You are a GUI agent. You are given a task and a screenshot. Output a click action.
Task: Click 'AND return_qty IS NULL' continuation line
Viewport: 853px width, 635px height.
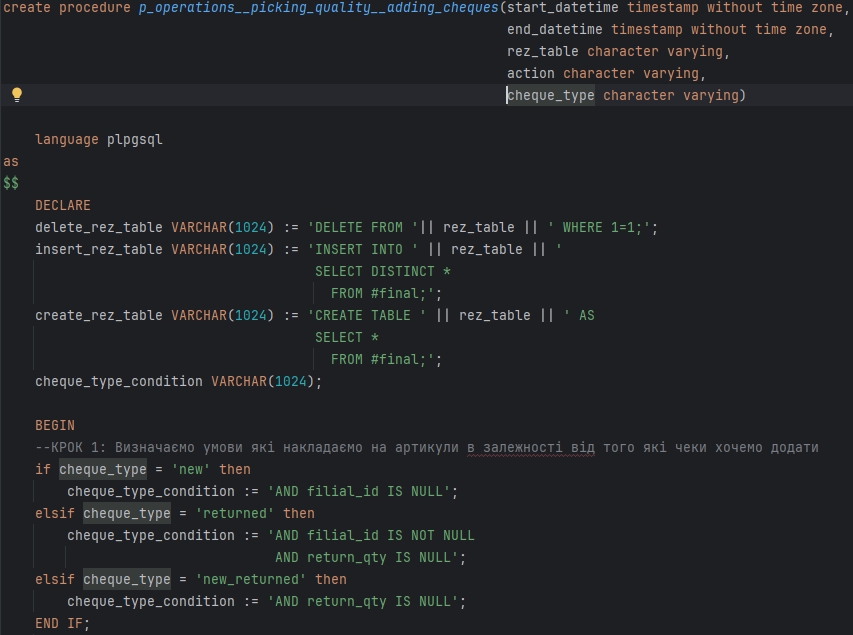370,557
